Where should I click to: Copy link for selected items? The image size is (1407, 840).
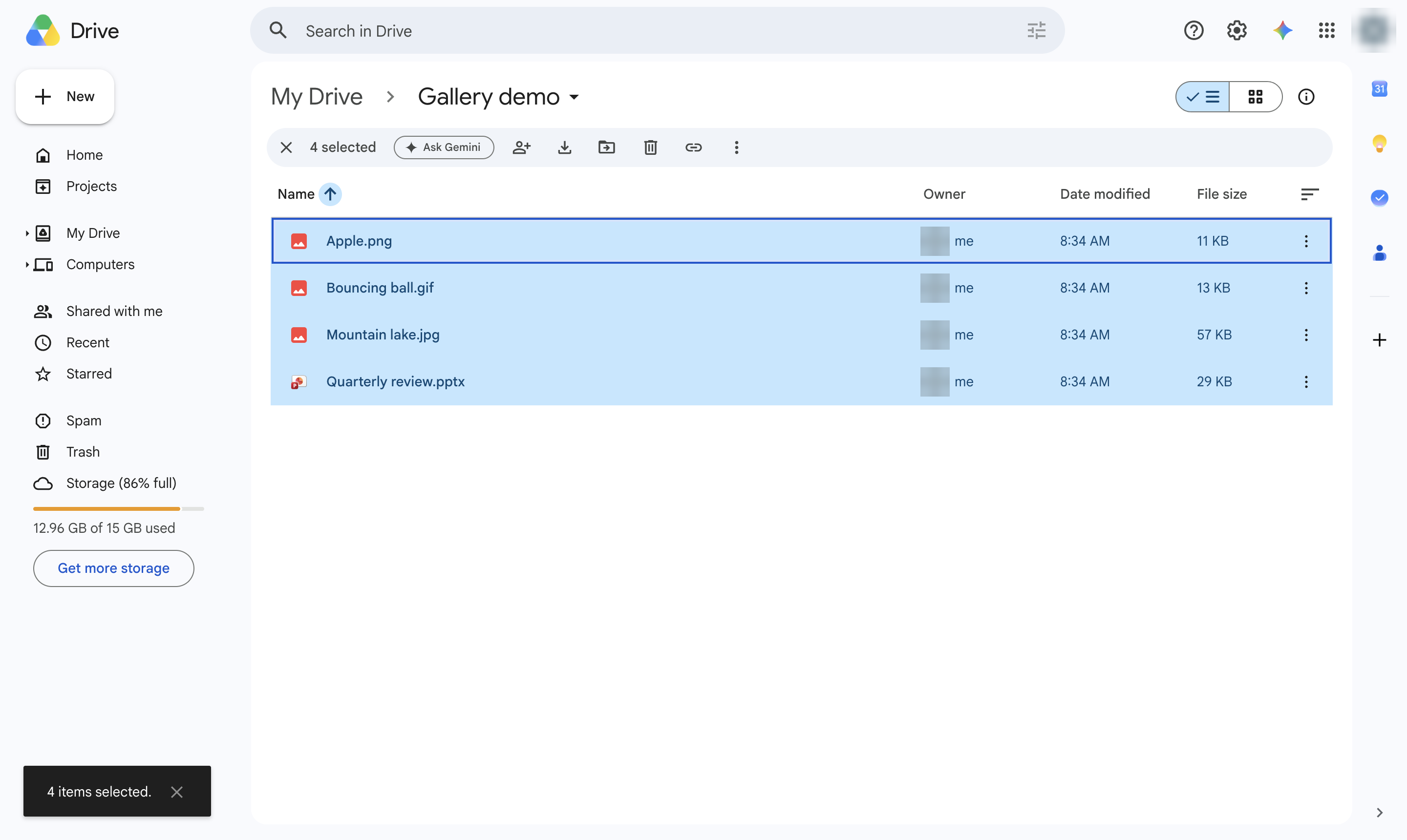693,147
